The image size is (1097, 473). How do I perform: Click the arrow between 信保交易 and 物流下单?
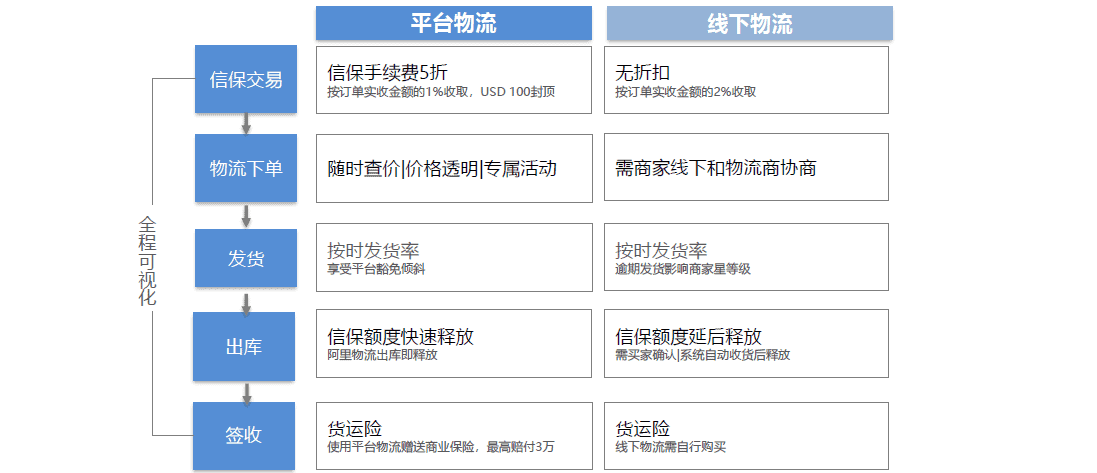point(246,123)
